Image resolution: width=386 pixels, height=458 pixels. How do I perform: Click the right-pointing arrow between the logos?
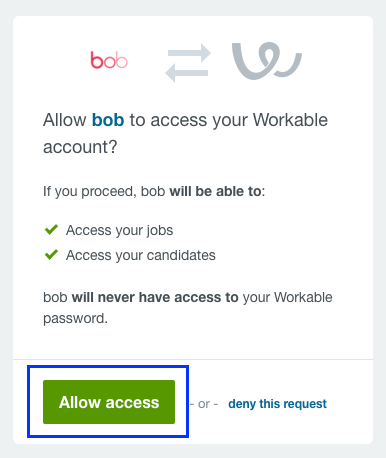tap(189, 53)
